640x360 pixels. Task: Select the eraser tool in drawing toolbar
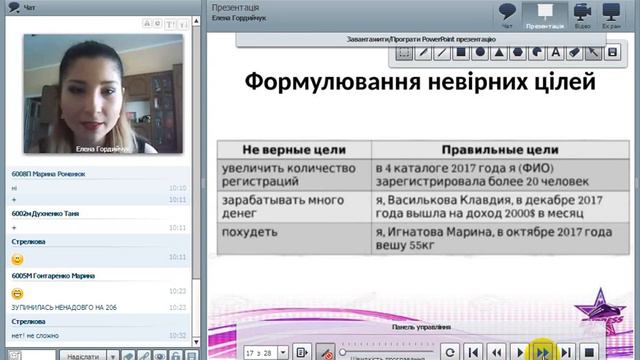pyautogui.click(x=574, y=53)
